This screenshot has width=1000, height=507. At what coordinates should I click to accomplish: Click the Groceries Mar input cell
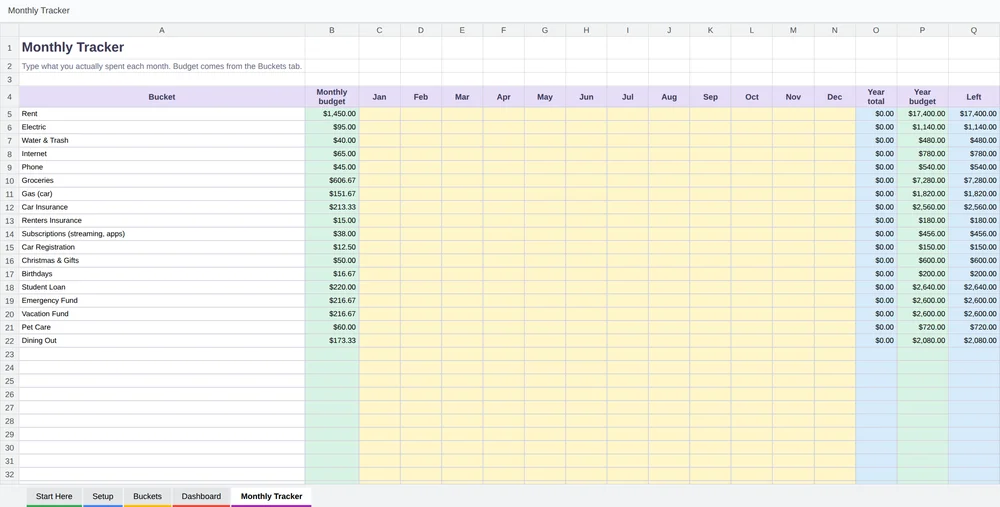click(x=462, y=180)
